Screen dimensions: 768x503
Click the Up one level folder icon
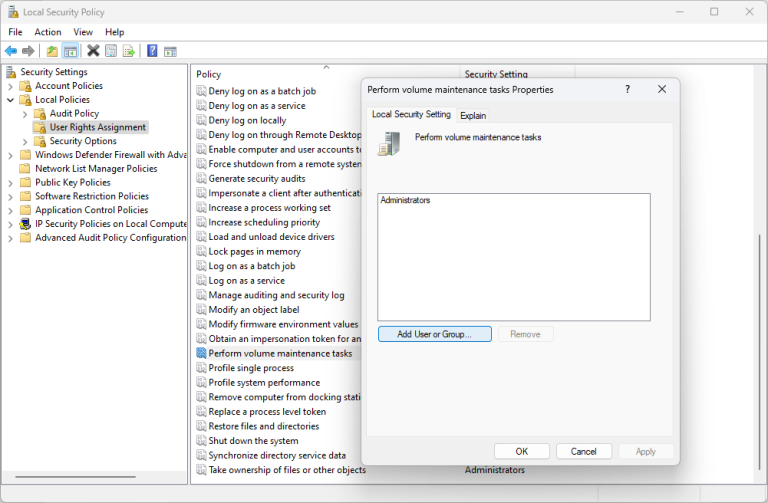click(x=52, y=51)
